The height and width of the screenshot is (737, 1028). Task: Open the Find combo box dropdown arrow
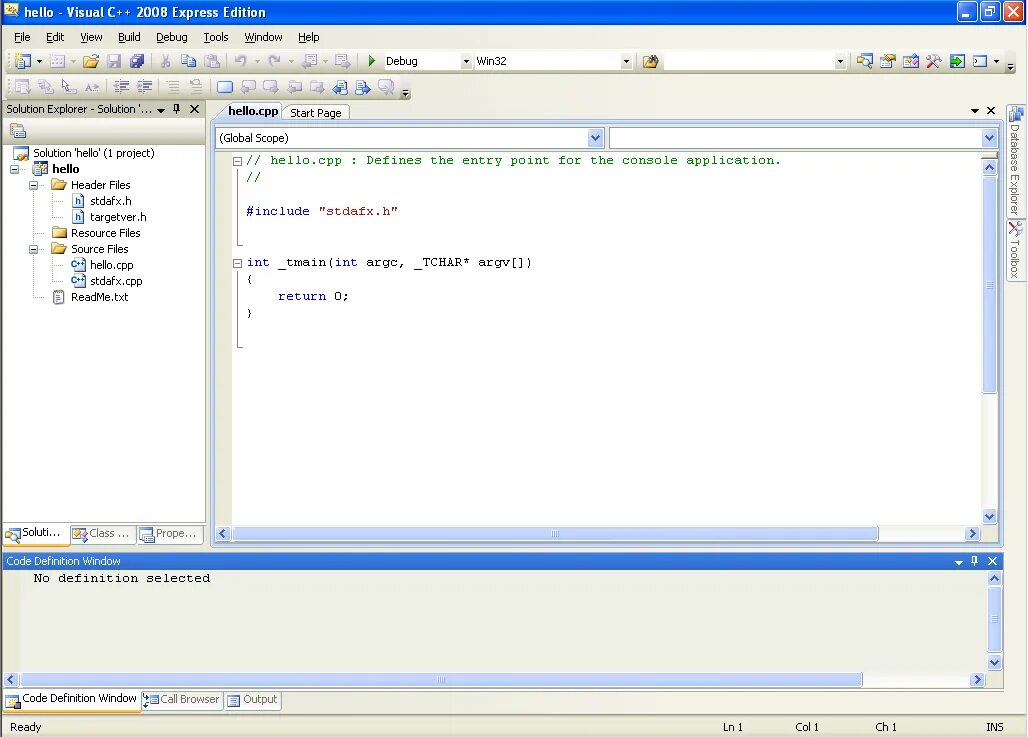click(840, 61)
